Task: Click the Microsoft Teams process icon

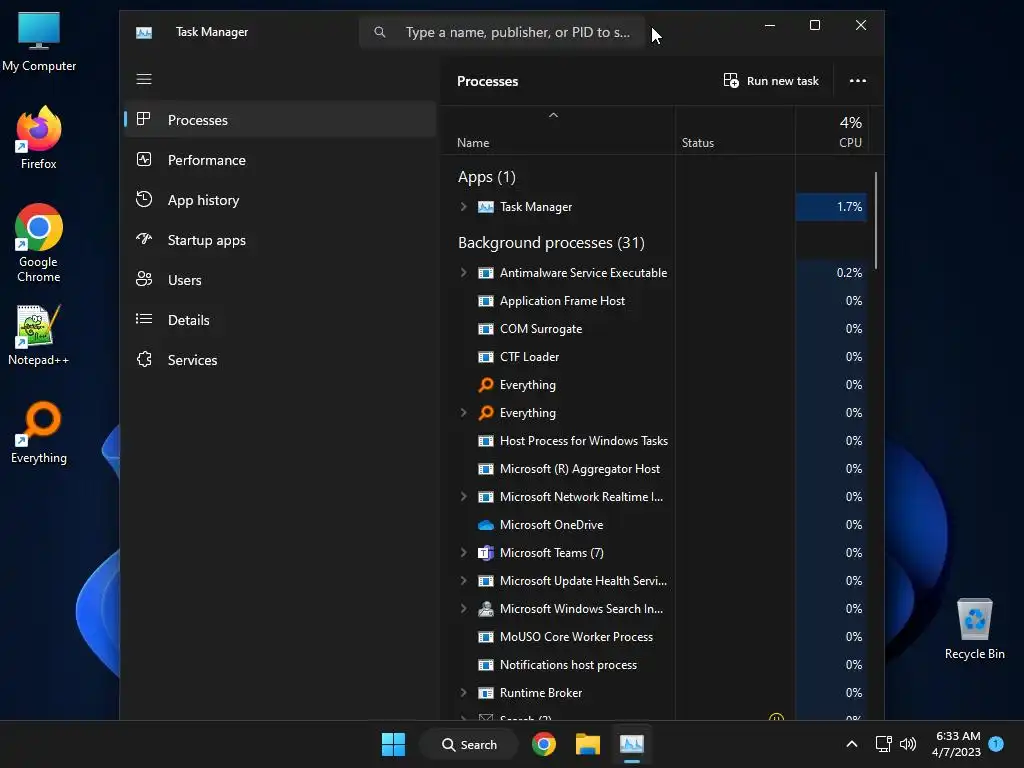Action: (485, 552)
